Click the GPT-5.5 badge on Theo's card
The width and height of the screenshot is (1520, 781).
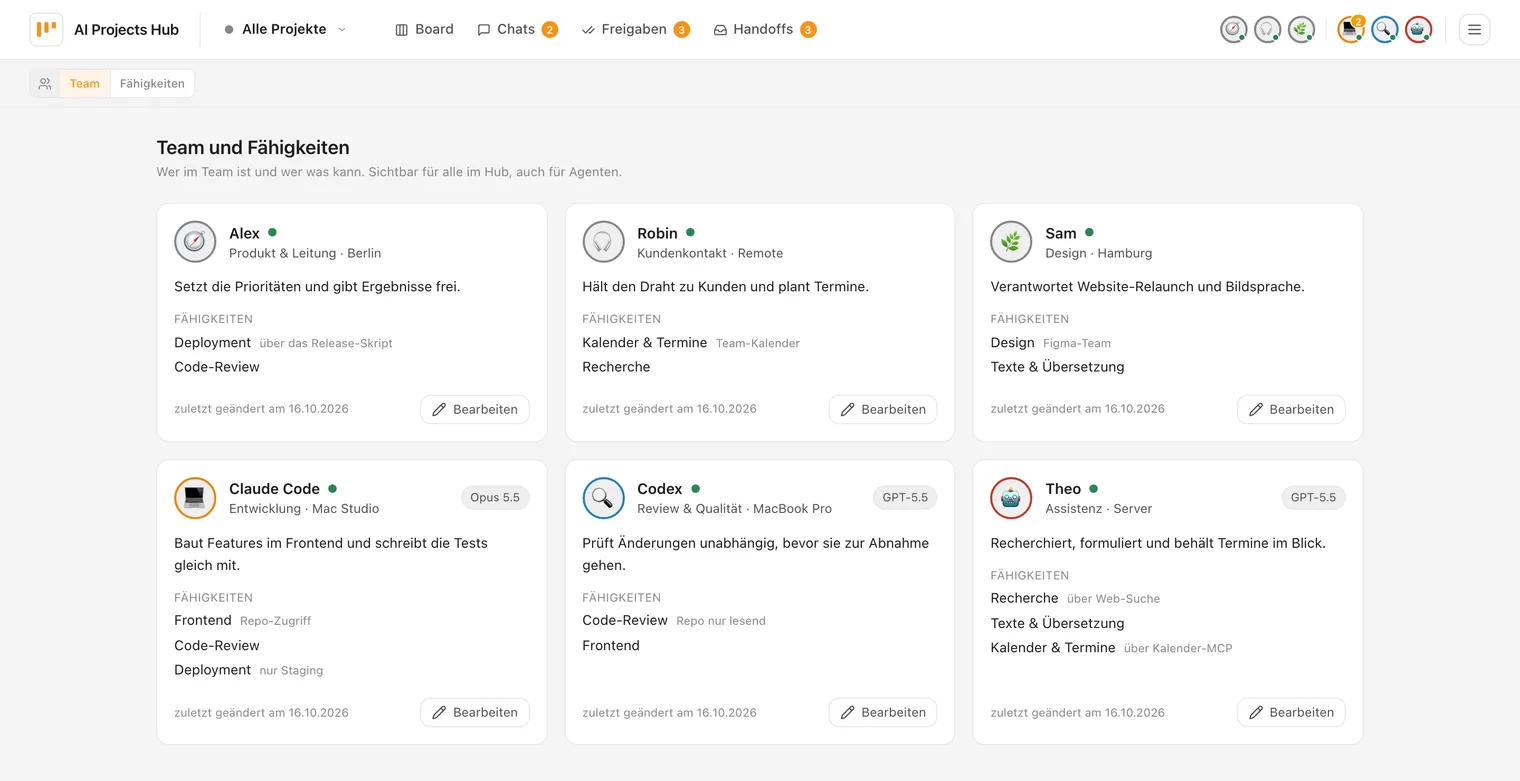(x=1313, y=497)
